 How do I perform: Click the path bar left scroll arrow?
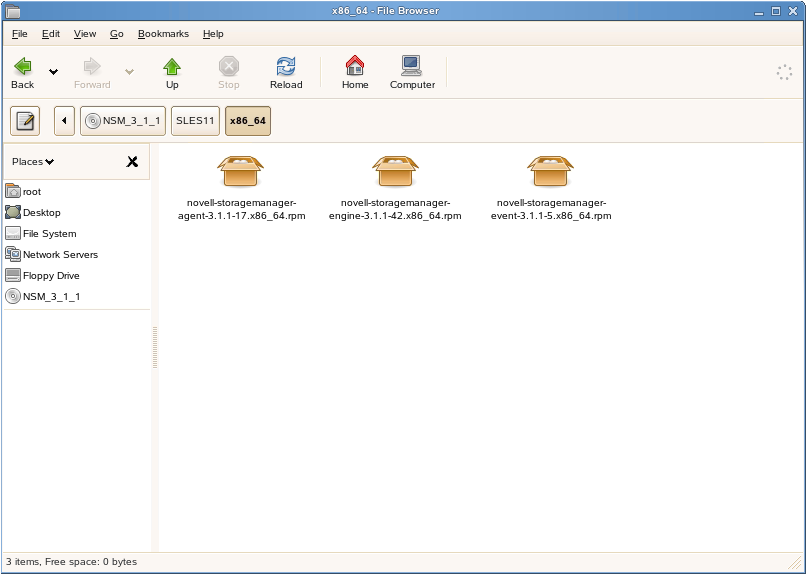pos(64,121)
